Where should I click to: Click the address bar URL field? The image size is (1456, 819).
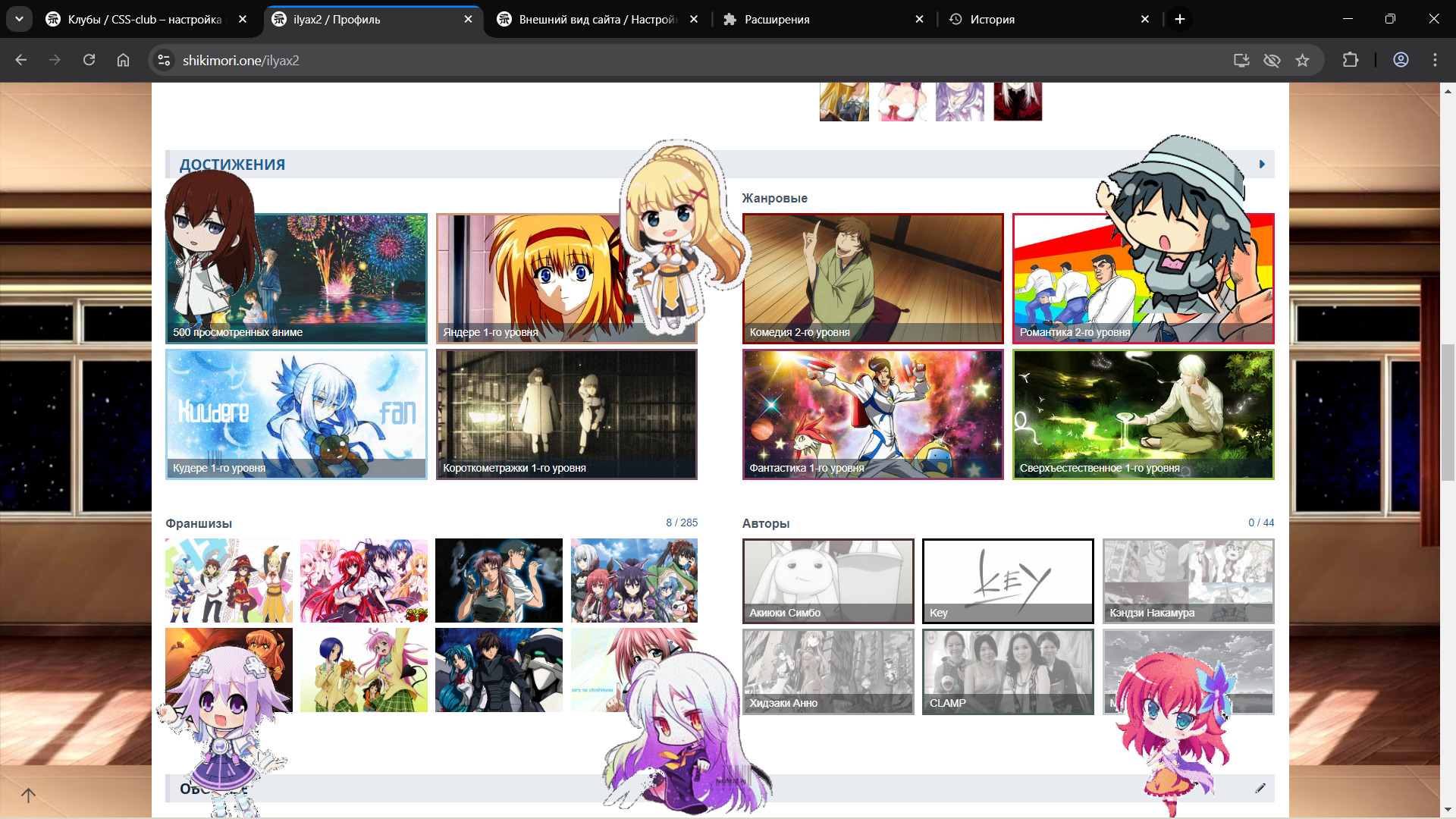click(682, 60)
